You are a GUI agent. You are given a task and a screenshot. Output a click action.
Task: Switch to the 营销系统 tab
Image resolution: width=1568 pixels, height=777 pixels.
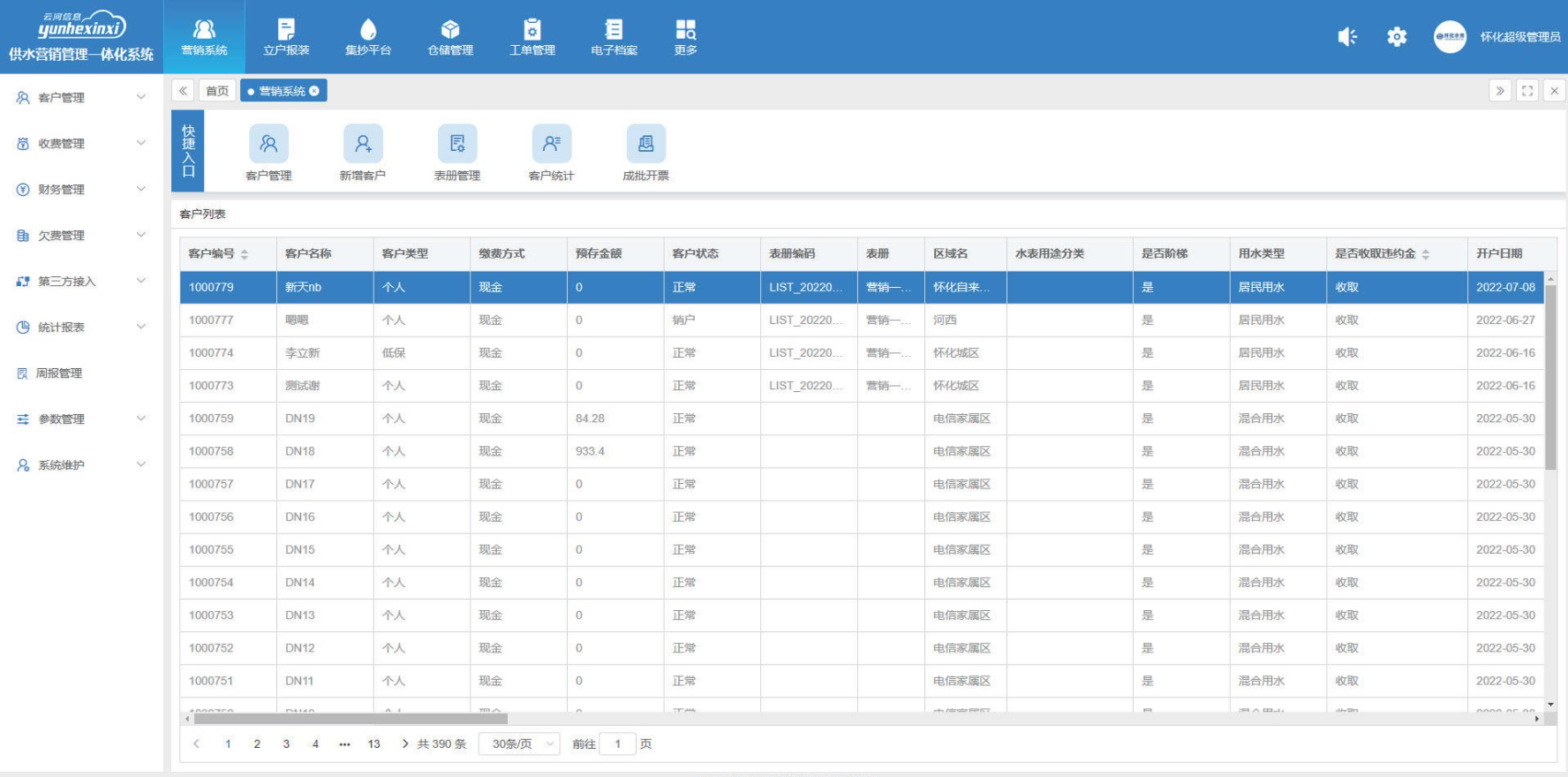(x=283, y=91)
